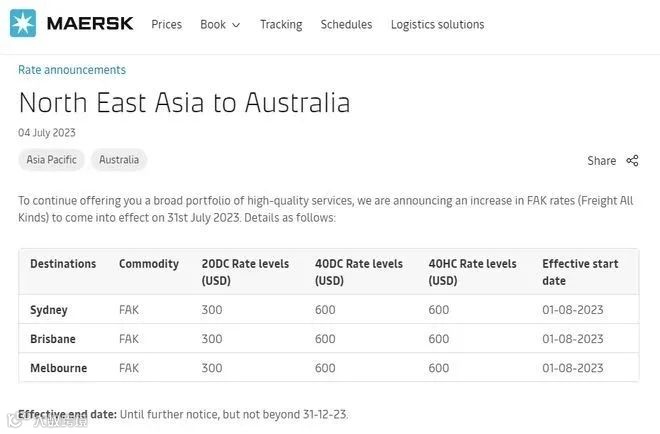Open the Prices menu
The height and width of the screenshot is (434, 660).
tap(166, 24)
